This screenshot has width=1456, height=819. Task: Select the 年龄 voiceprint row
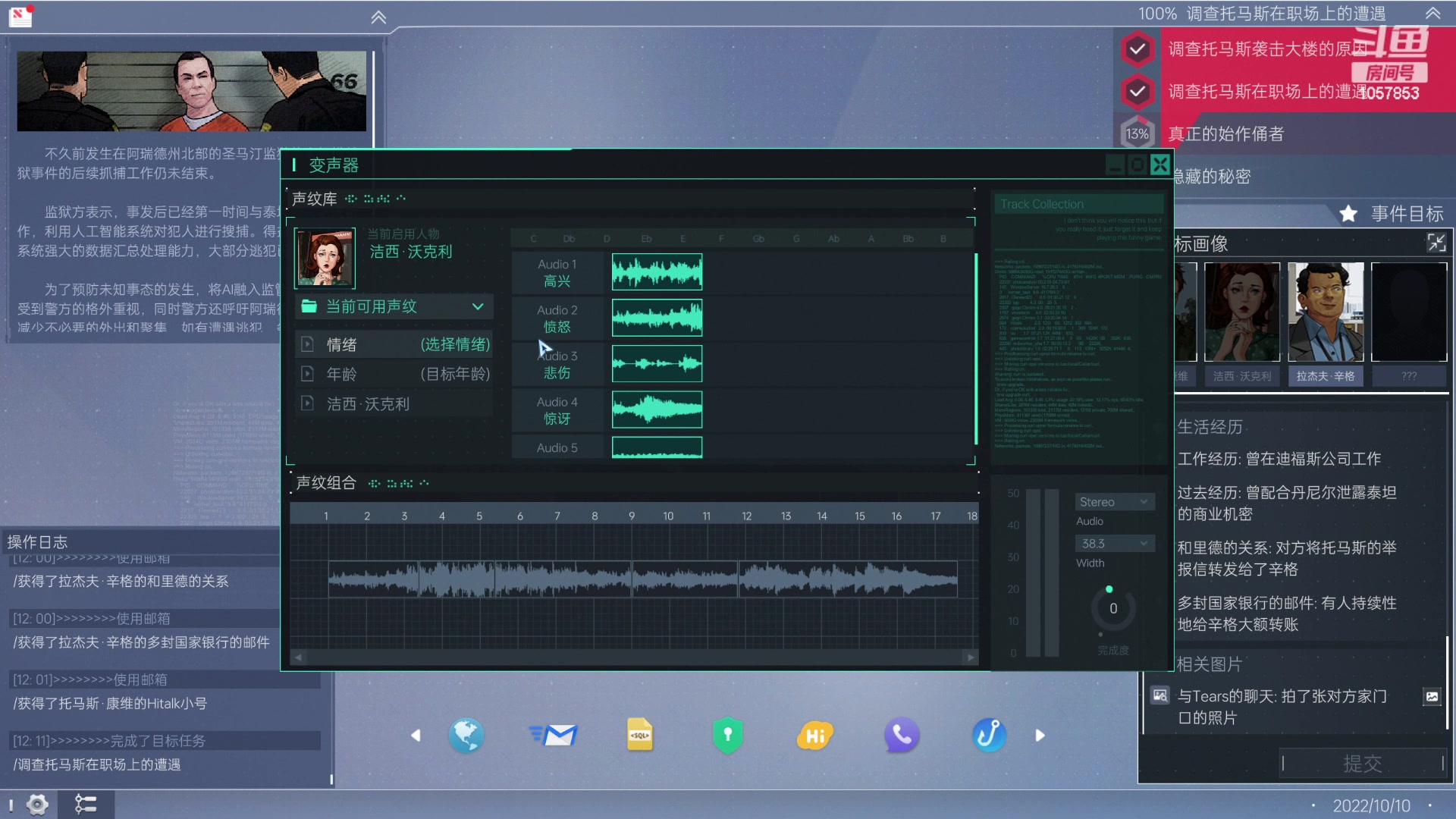[394, 374]
